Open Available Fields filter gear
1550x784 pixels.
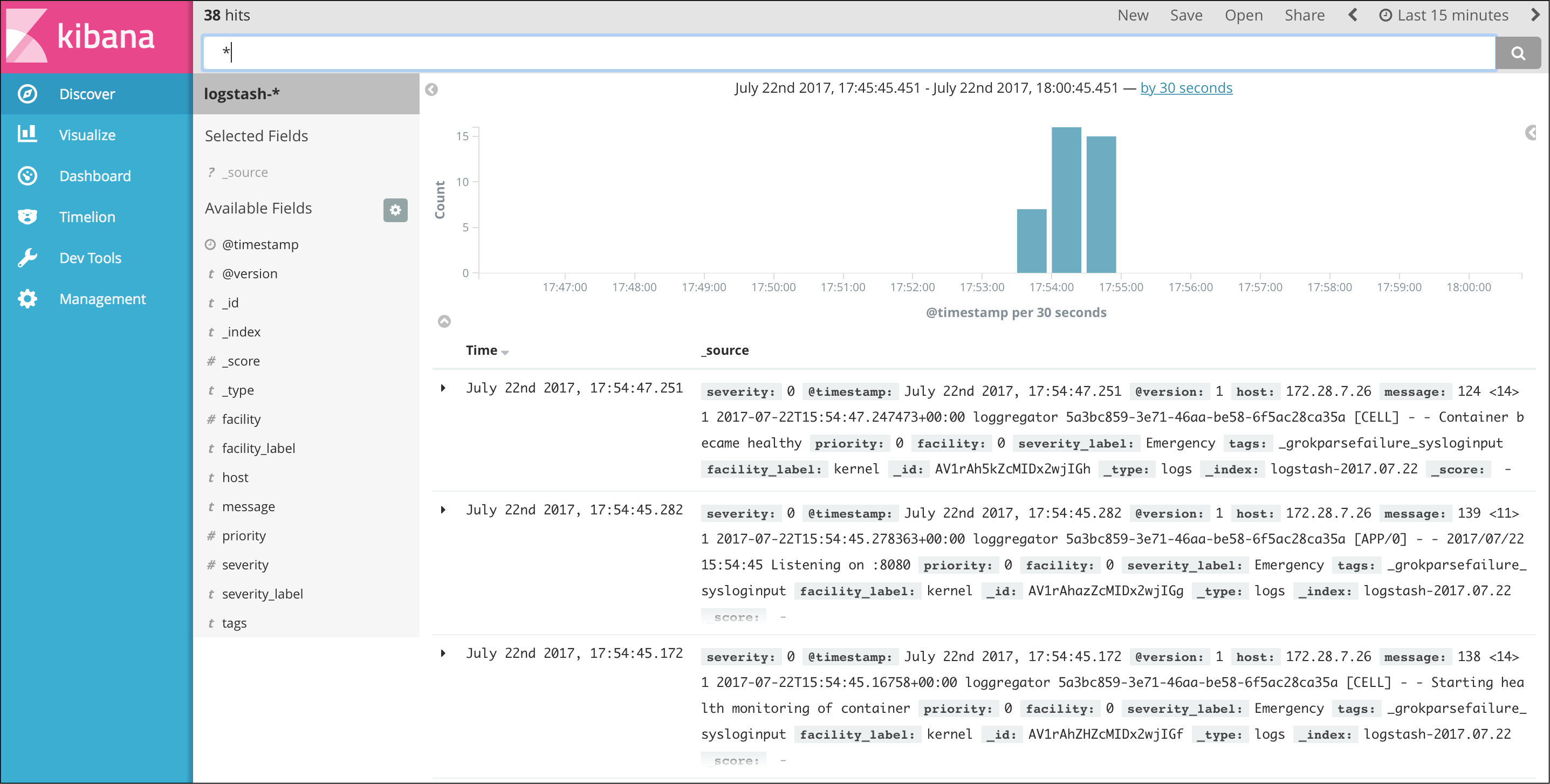[395, 210]
